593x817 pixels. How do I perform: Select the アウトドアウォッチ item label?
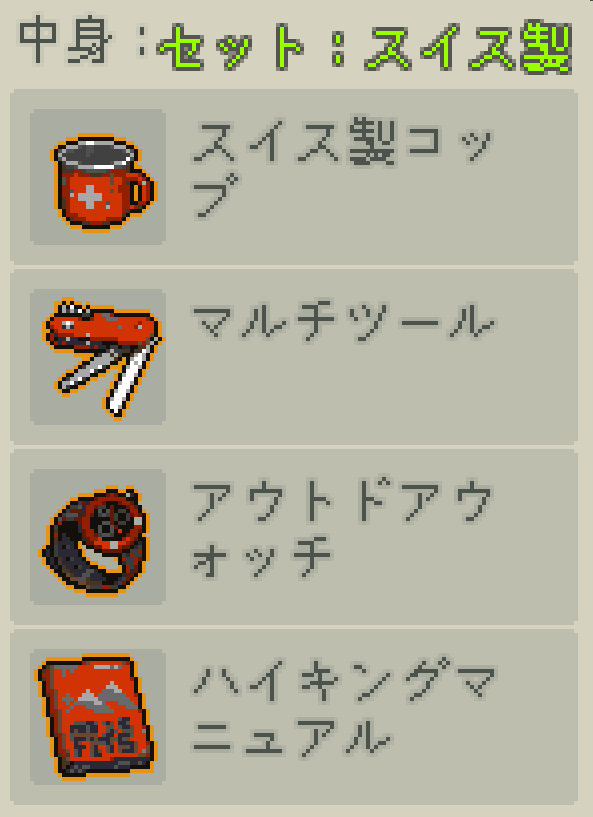[x=342, y=528]
